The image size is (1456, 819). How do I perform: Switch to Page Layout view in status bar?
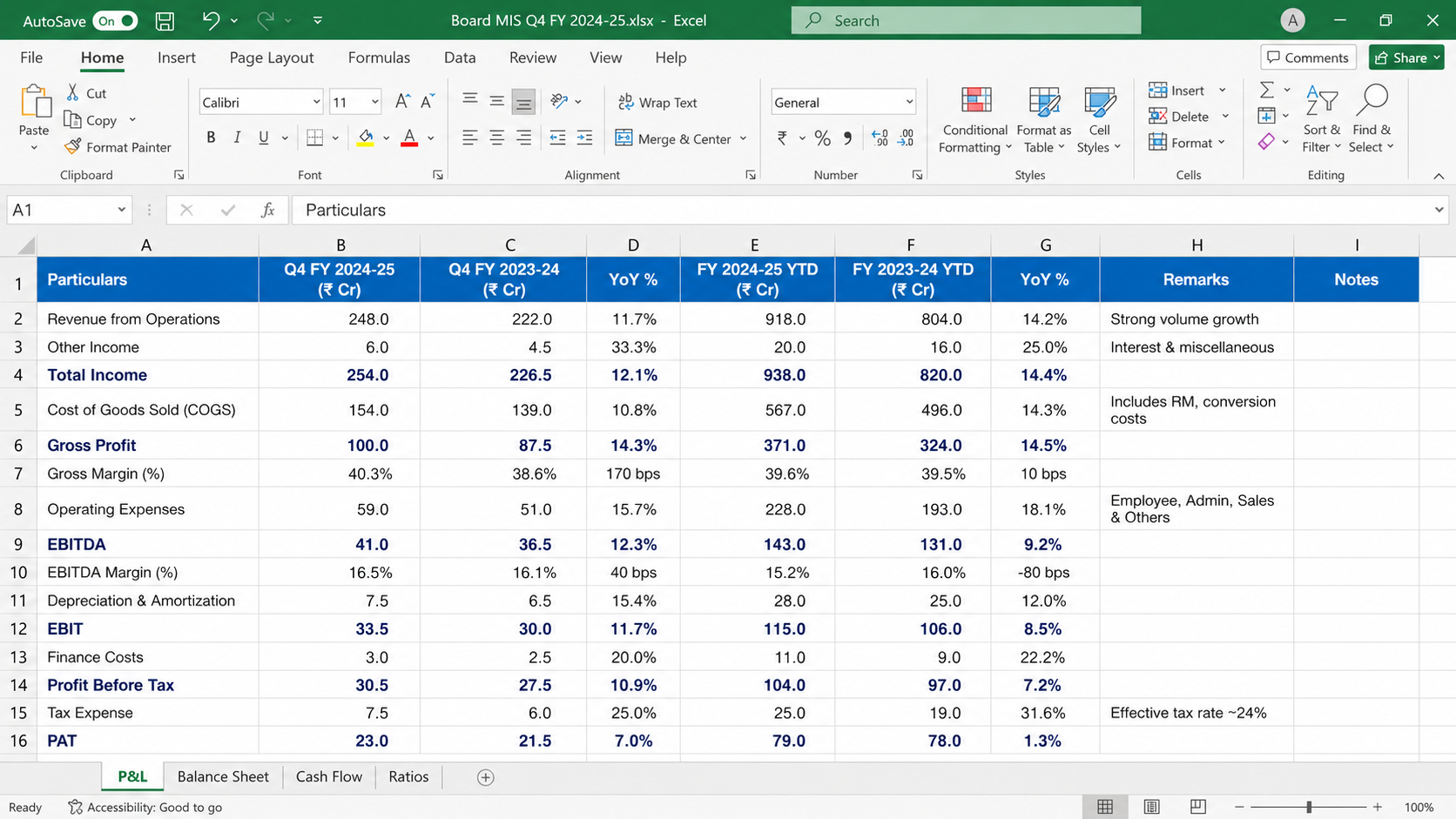pos(1151,807)
